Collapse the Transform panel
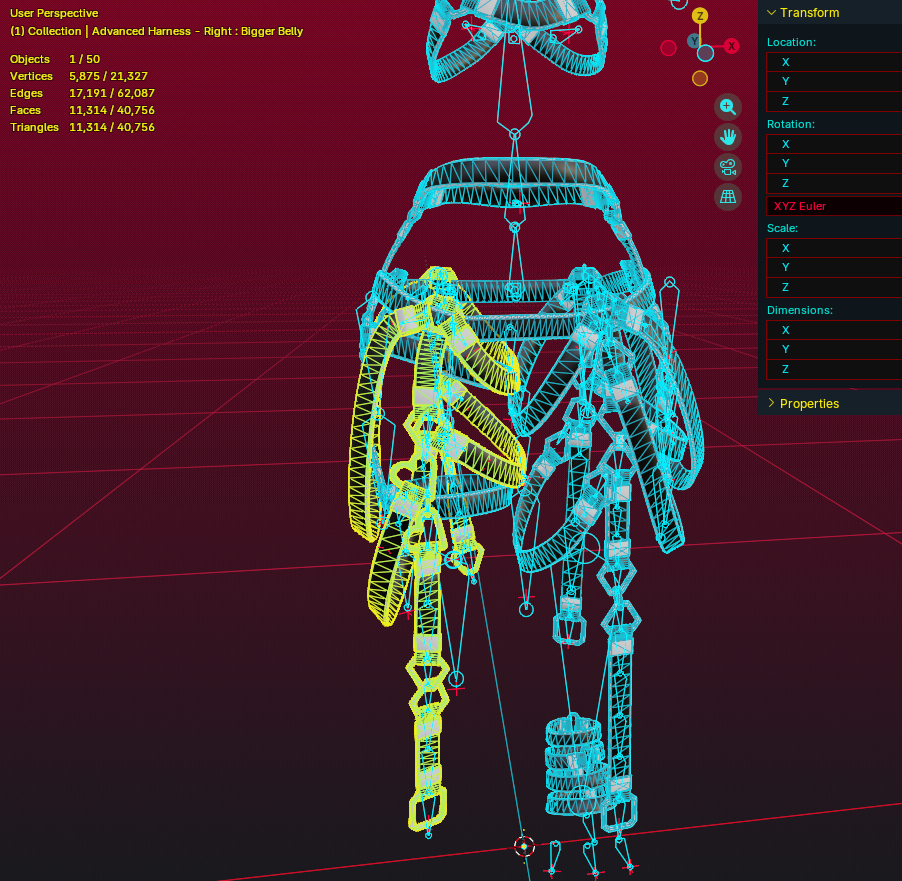902x881 pixels. coord(771,13)
